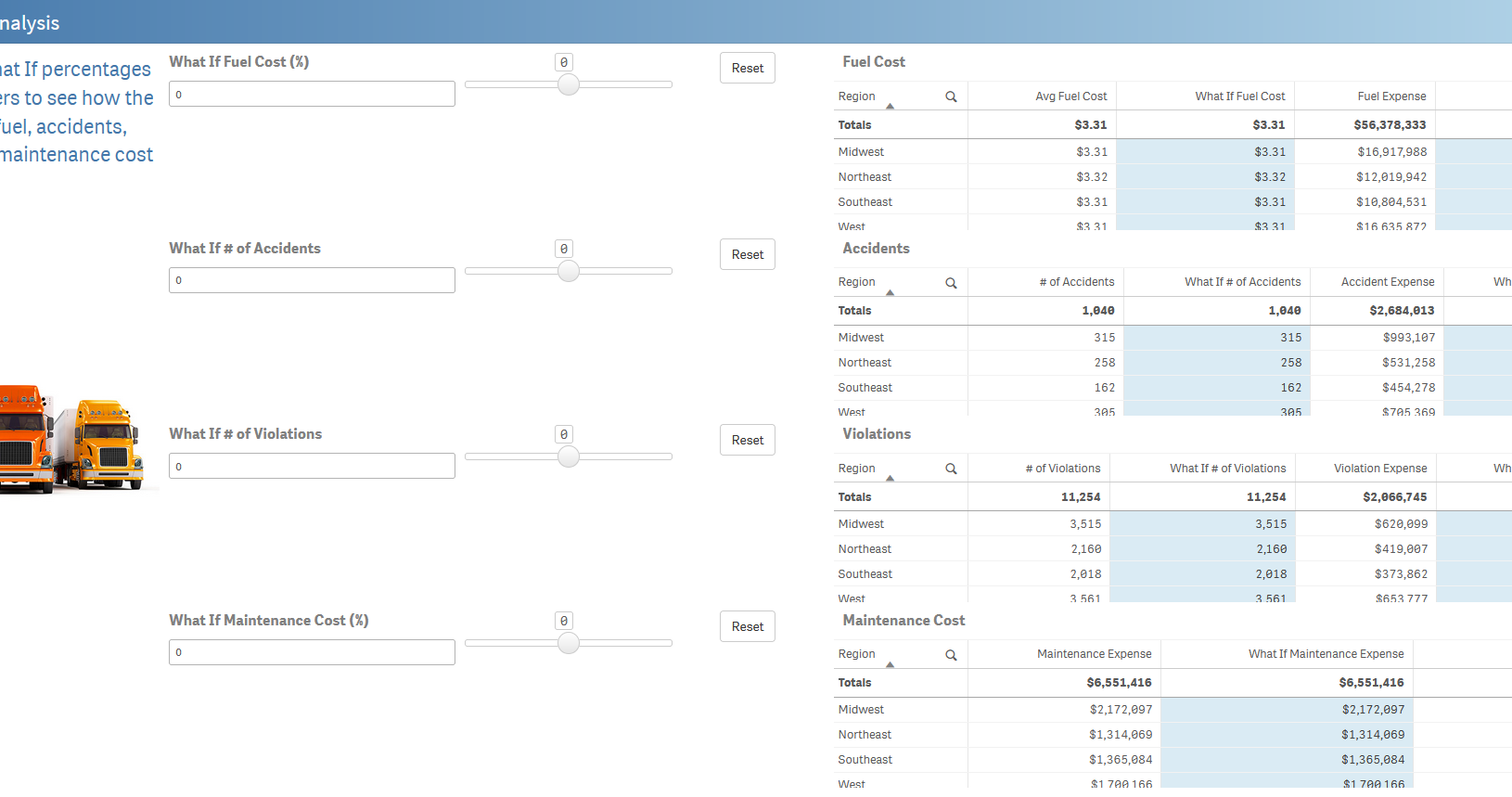This screenshot has width=1512, height=797.
Task: Click the Fuel Cost slider value bubble
Action: point(563,62)
